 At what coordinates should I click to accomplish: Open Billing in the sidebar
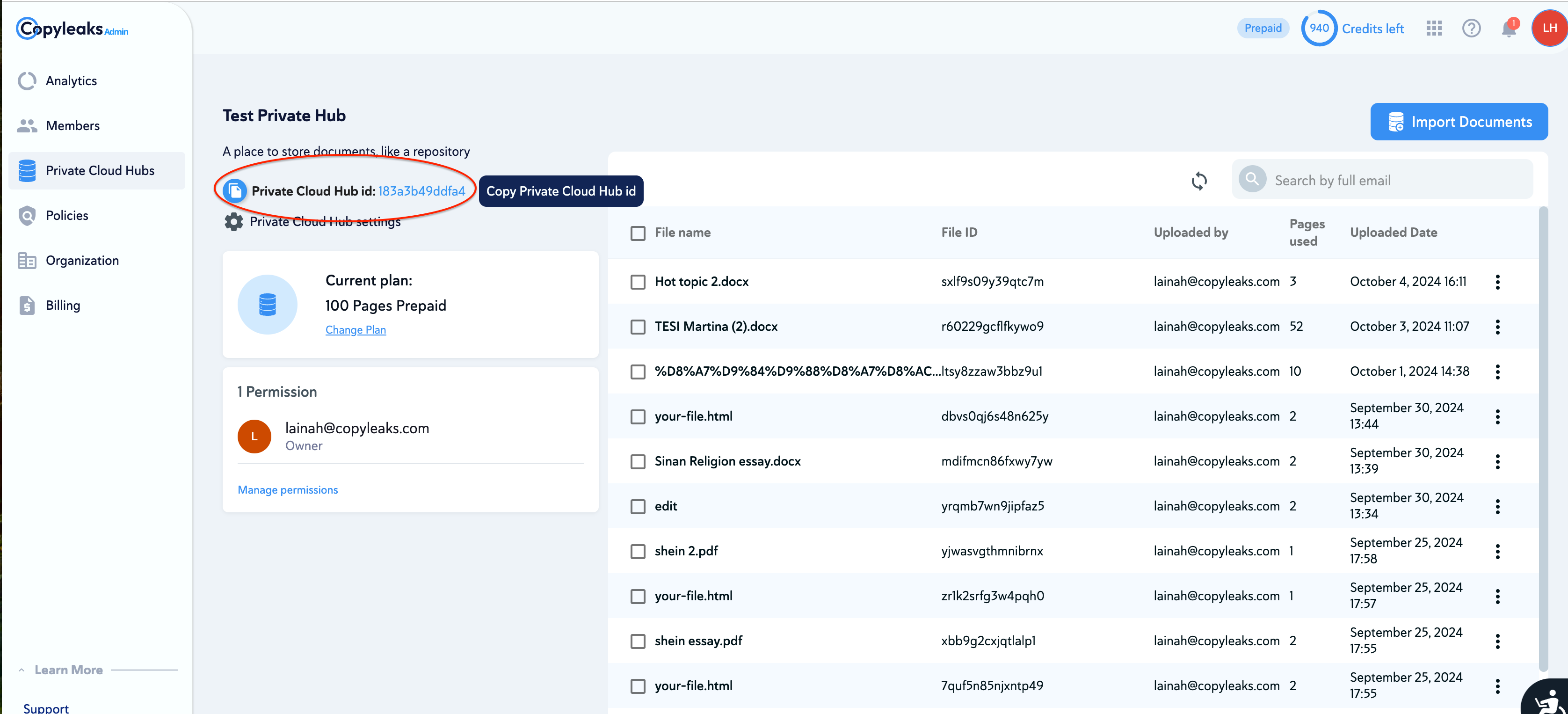[x=97, y=306]
